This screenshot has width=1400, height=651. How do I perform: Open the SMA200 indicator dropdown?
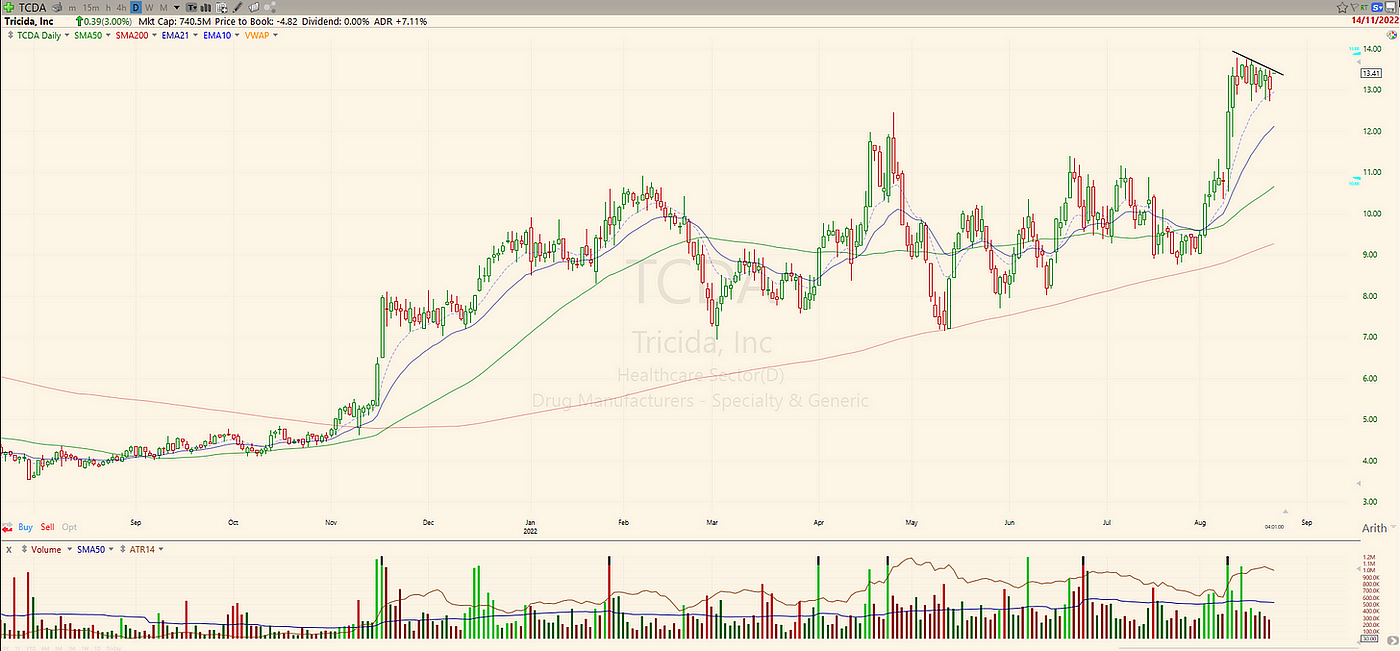point(154,35)
